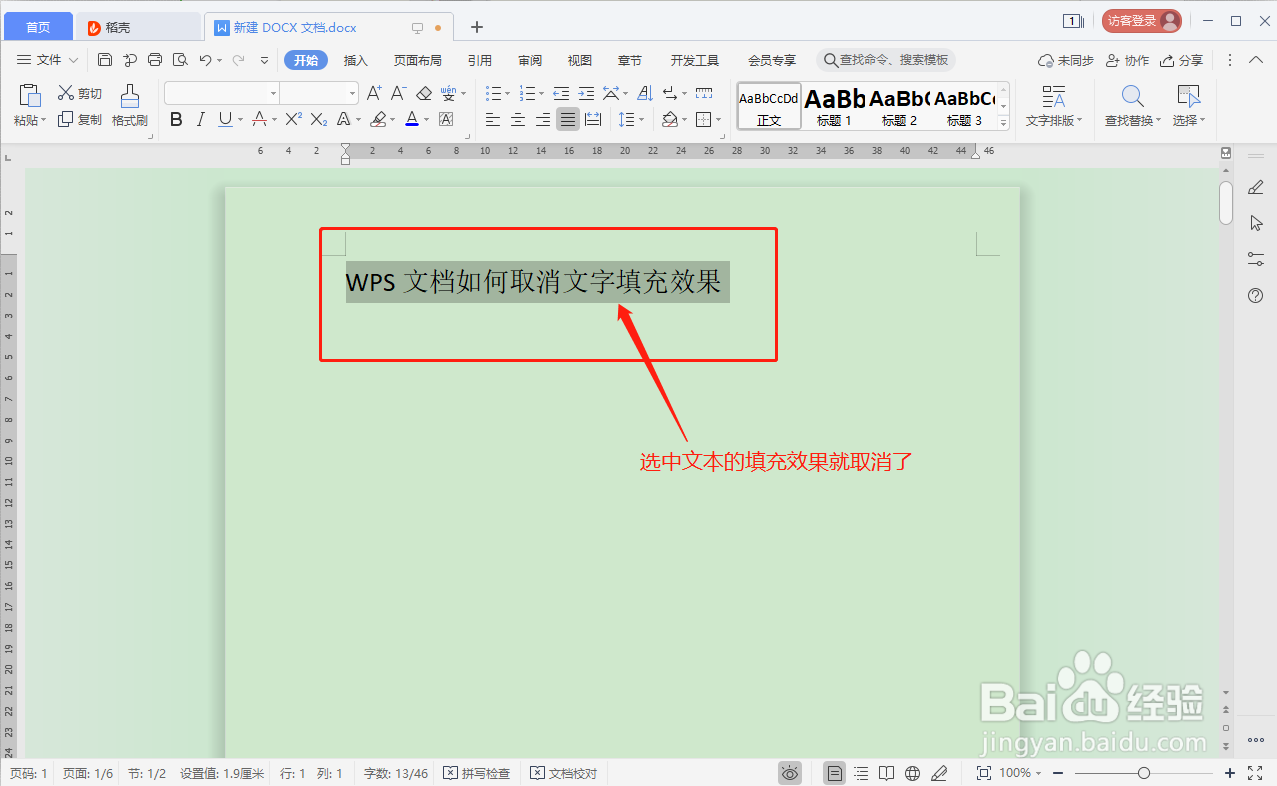This screenshot has height=786, width=1277.
Task: Toggle Italic formatting
Action: click(x=200, y=120)
